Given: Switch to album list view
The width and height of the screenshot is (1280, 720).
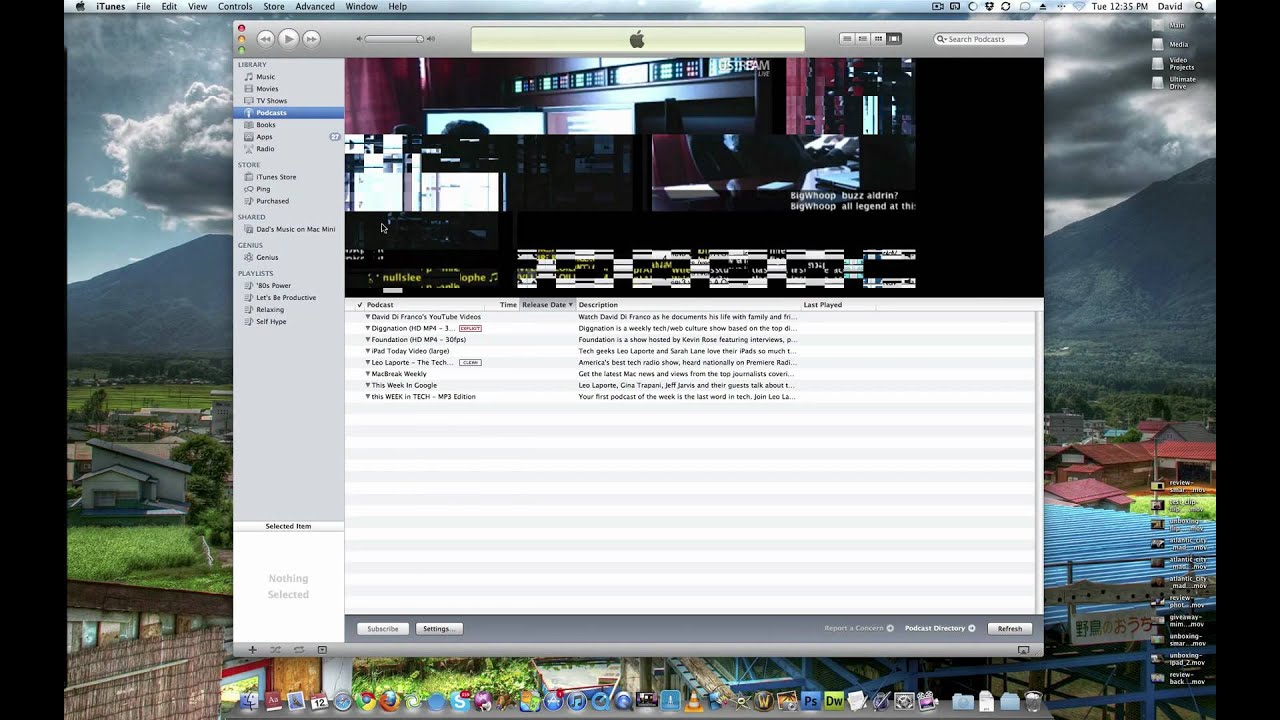Looking at the screenshot, I should (x=862, y=39).
